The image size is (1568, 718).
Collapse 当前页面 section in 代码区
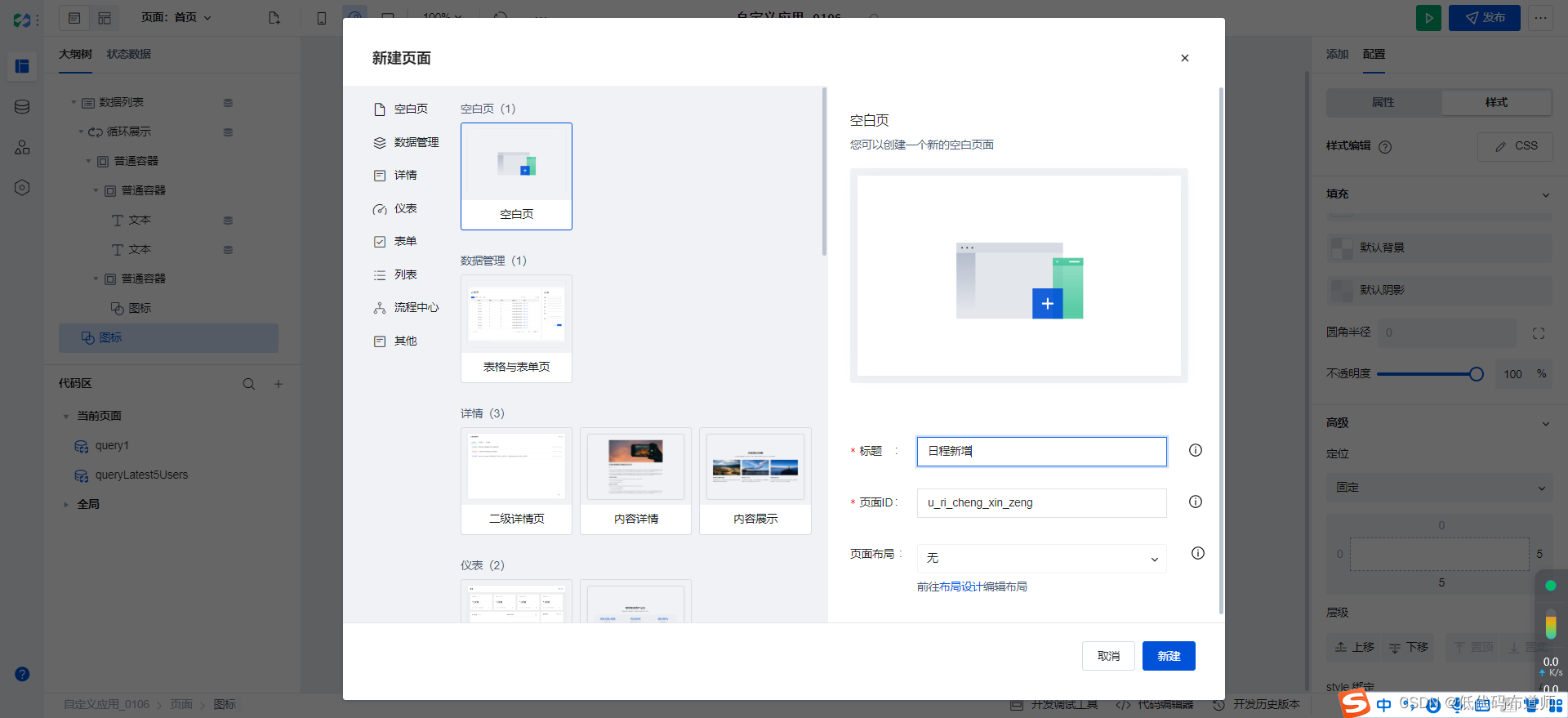[66, 417]
